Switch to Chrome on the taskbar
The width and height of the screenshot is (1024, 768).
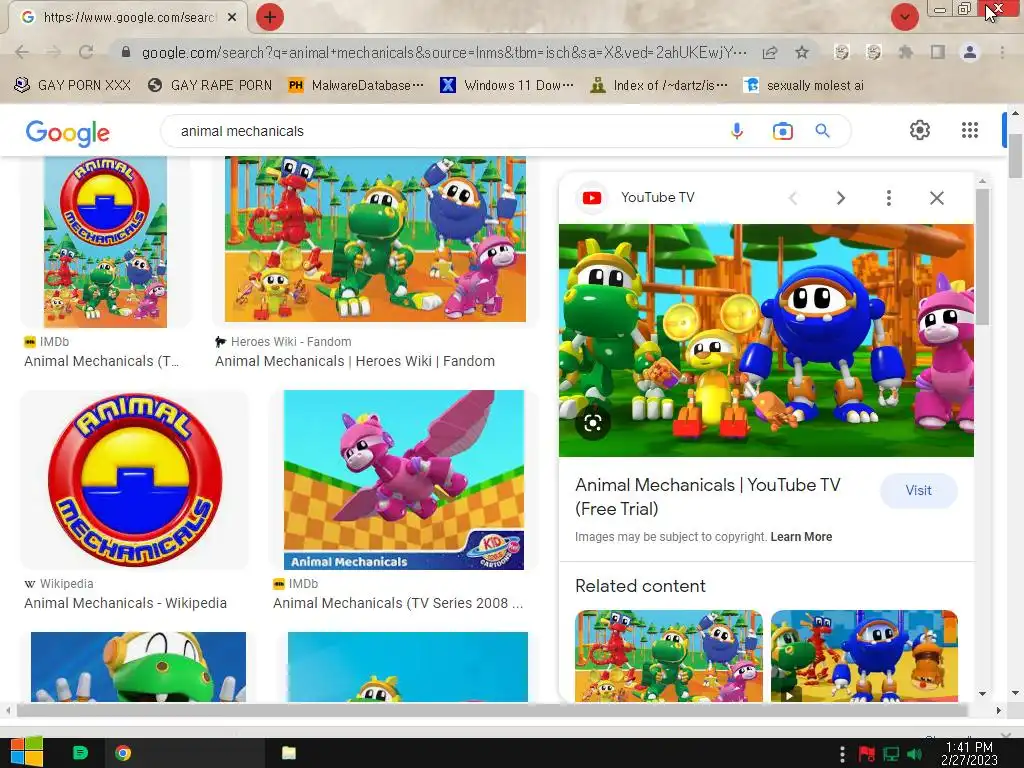[123, 753]
